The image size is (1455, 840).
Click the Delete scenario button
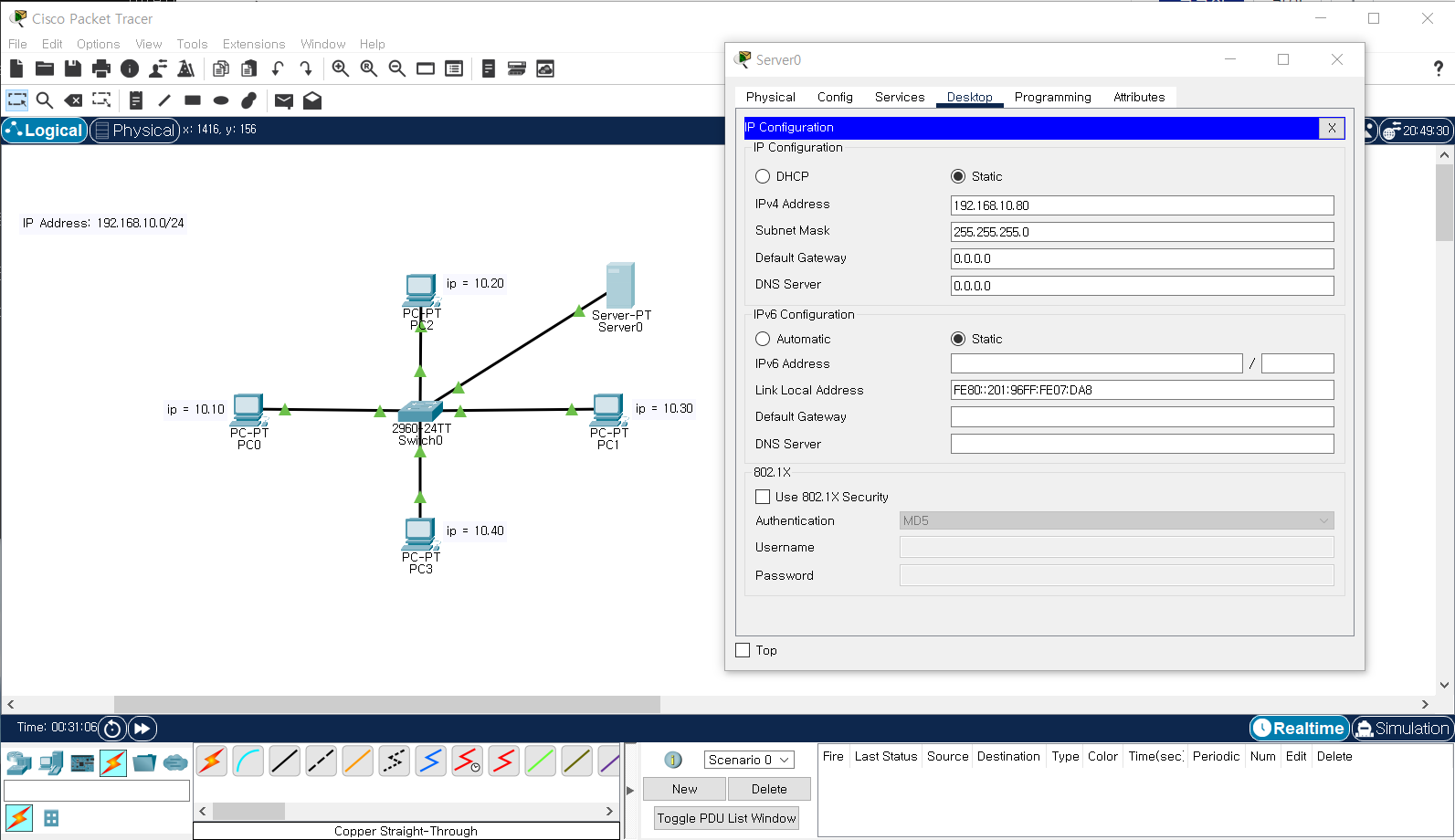click(769, 789)
